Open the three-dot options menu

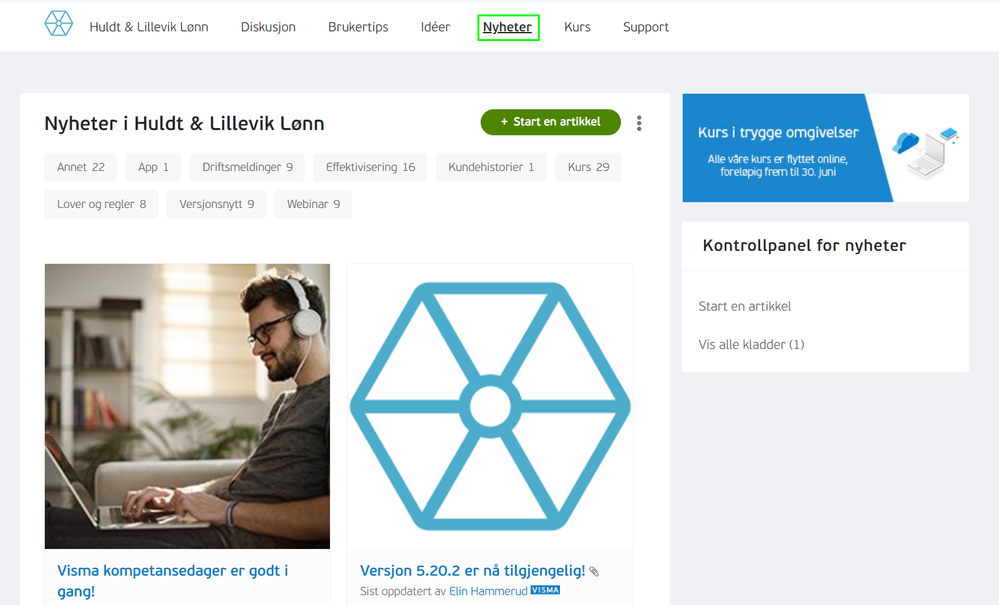click(639, 123)
